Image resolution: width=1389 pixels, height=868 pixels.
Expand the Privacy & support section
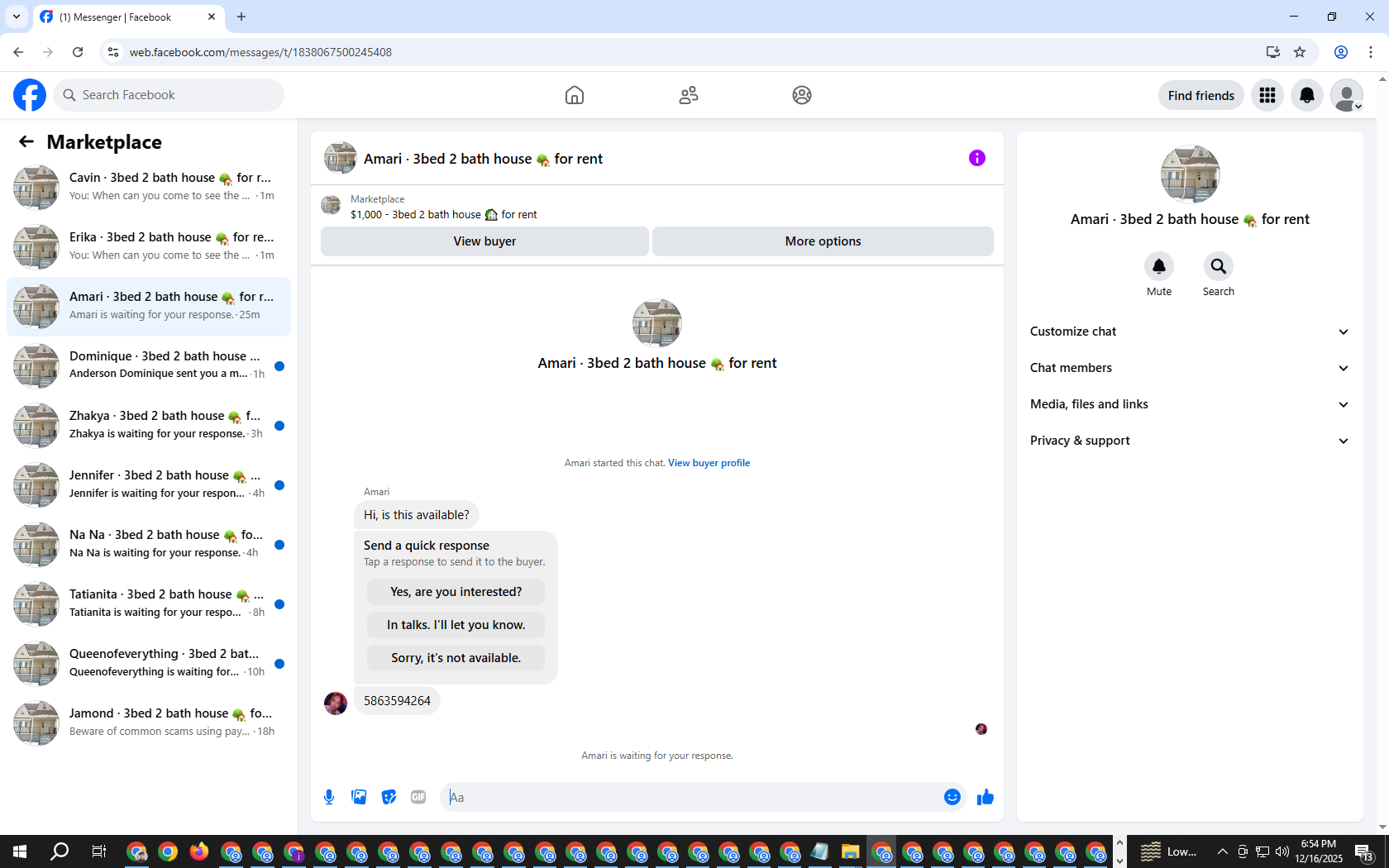click(x=1190, y=441)
